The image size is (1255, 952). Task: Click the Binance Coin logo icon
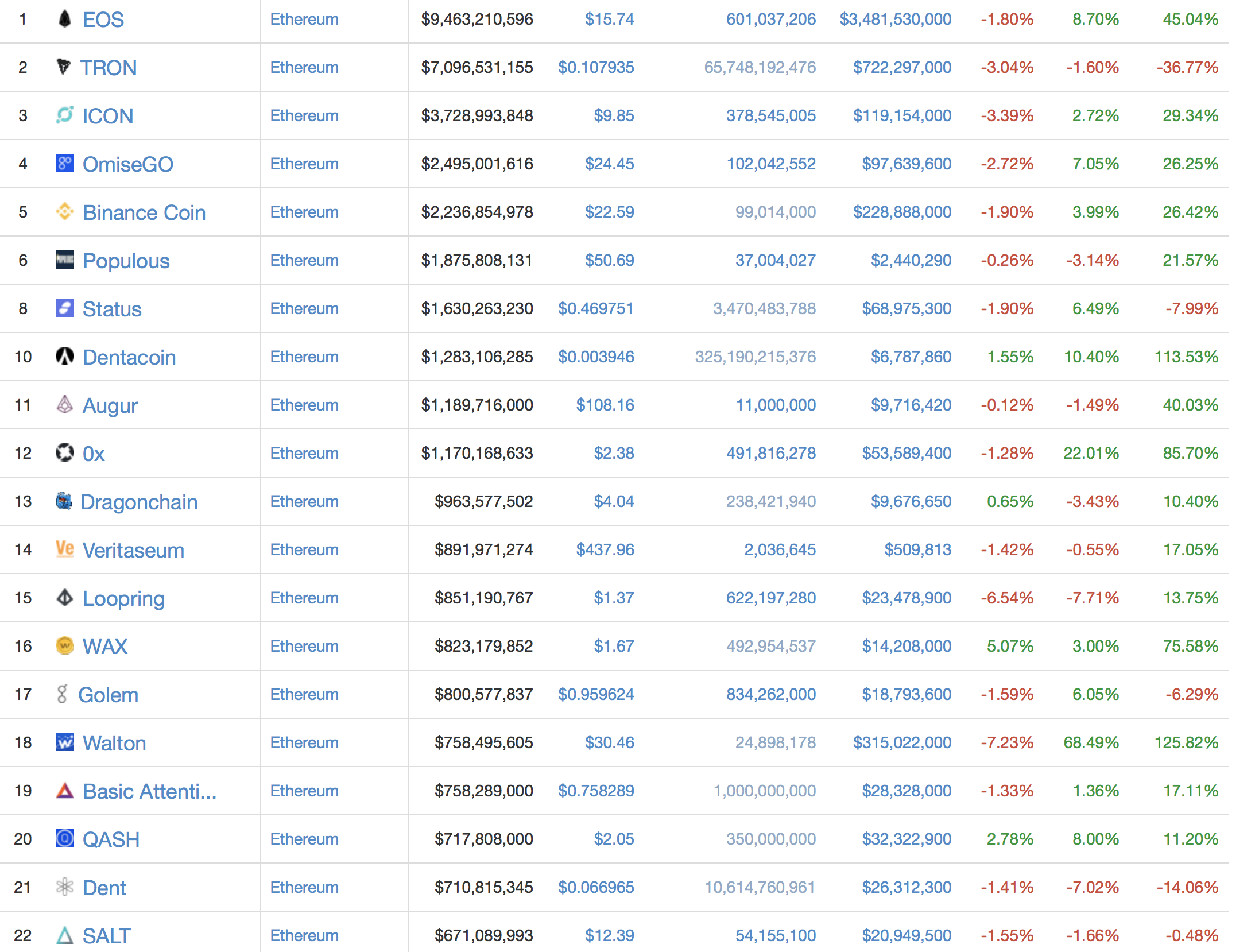coord(65,211)
